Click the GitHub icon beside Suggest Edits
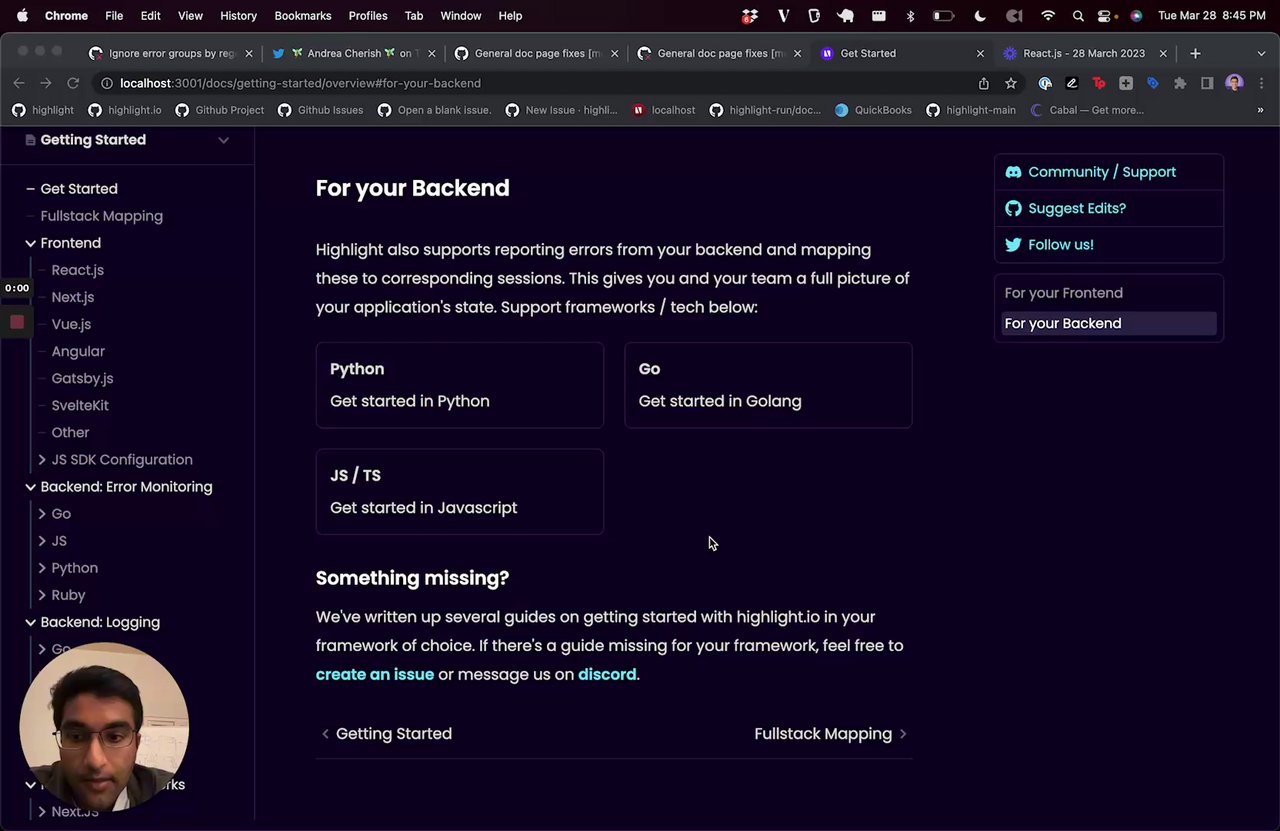The width and height of the screenshot is (1280, 831). click(x=1013, y=208)
